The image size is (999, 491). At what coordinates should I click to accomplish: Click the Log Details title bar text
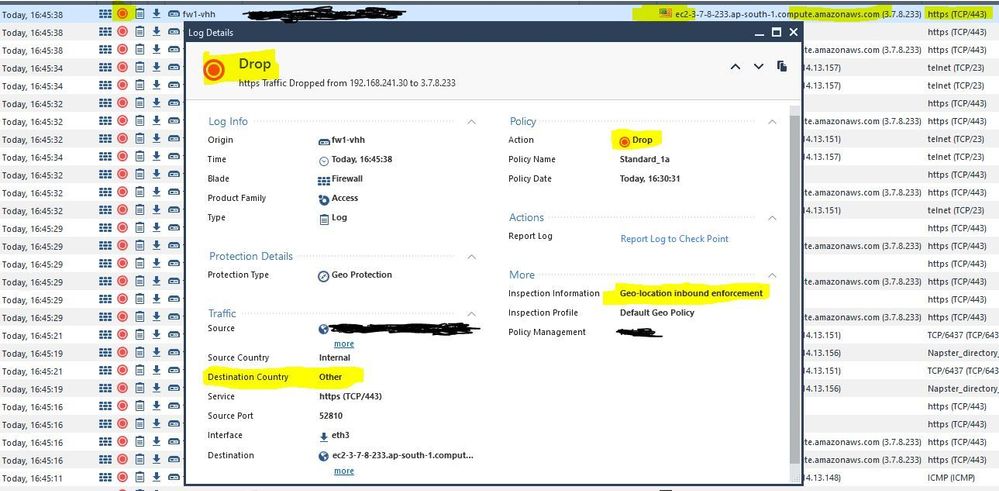[x=211, y=32]
